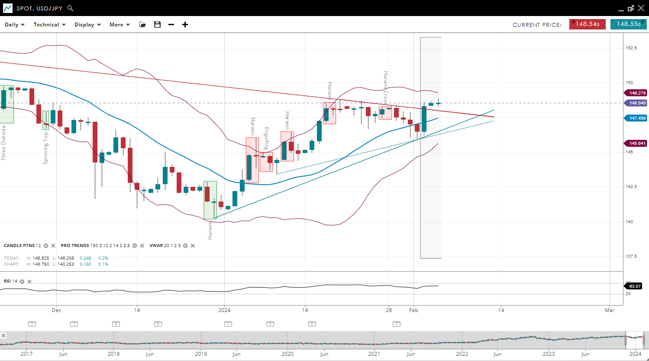
Task: Click the highlighted navigator range window
Action: point(635,340)
